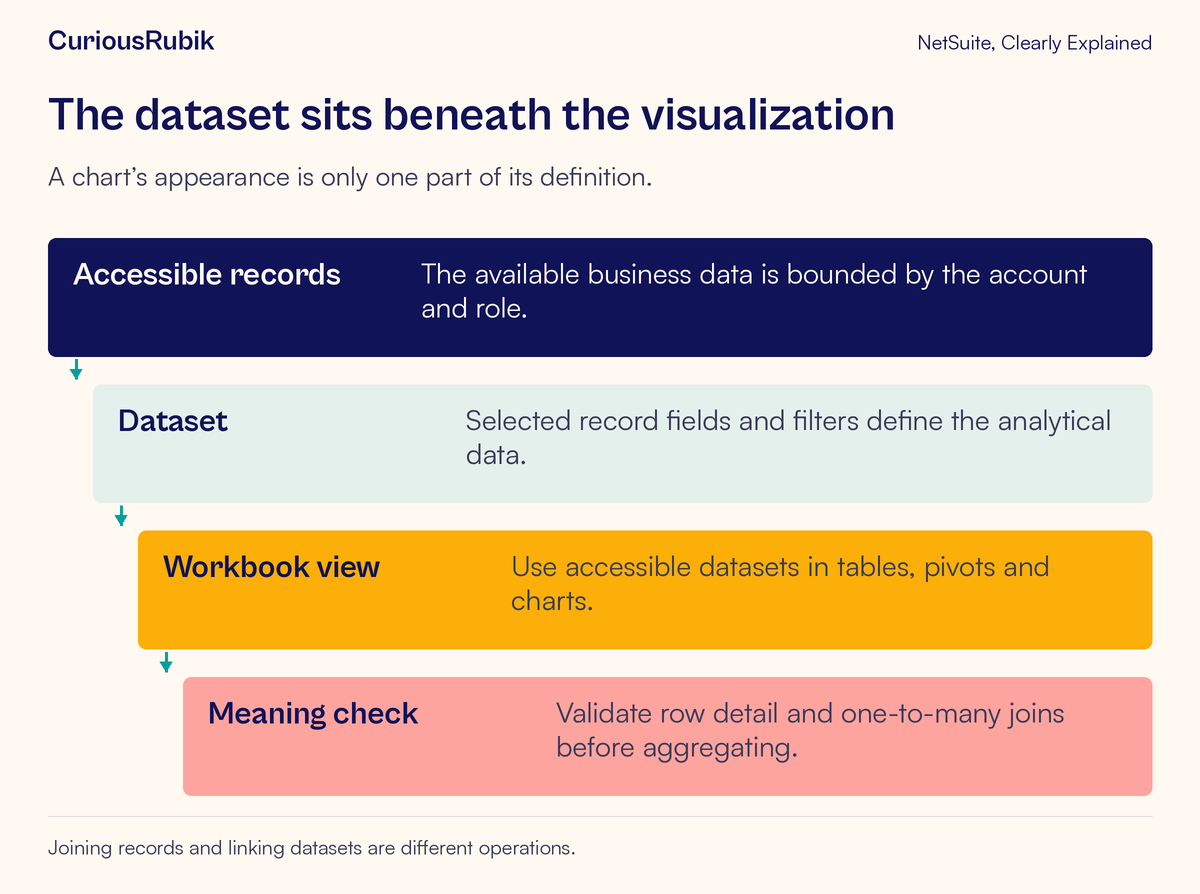Select the headline "The dataset sits beneath the visualization"
Image resolution: width=1200 pixels, height=894 pixels.
click(471, 114)
